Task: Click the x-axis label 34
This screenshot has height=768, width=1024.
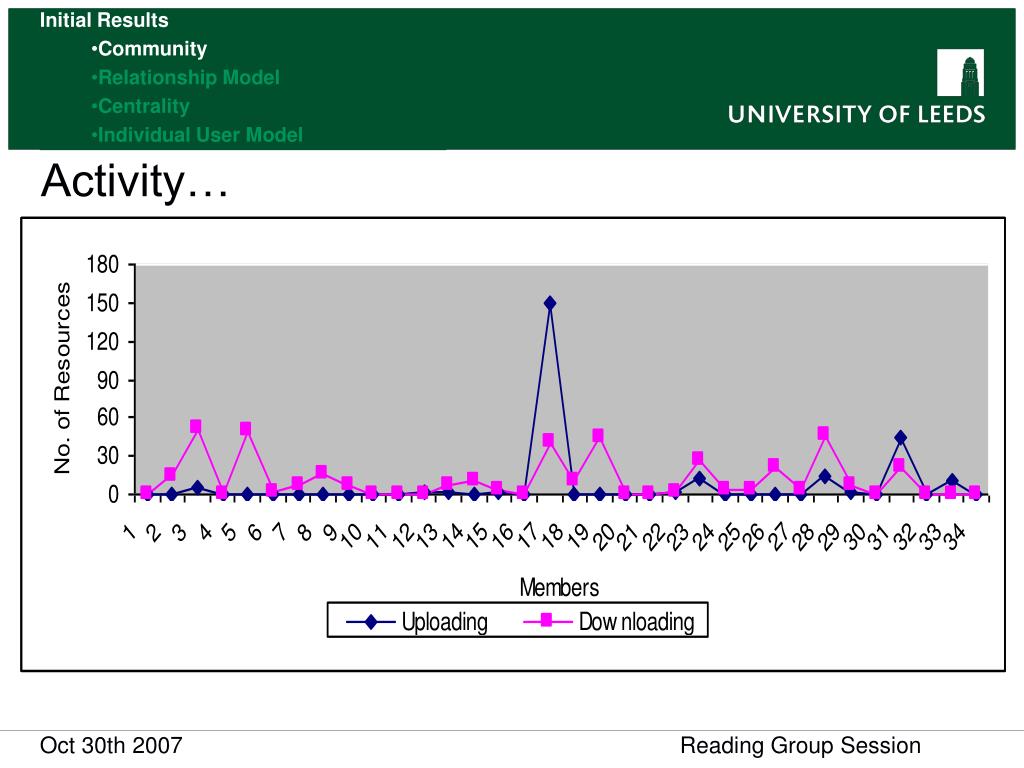Action: pos(954,537)
